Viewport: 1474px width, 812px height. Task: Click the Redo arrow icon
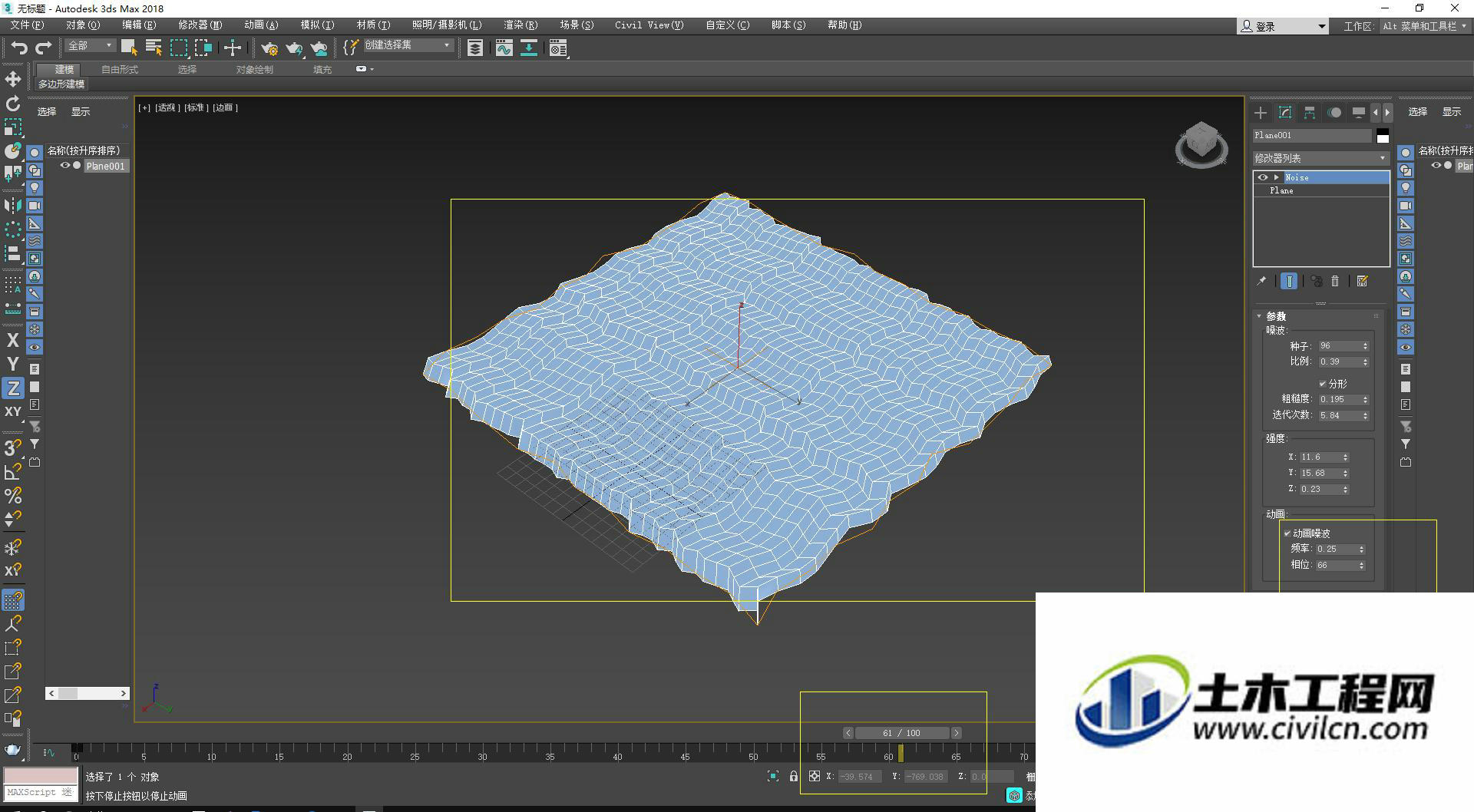[x=43, y=48]
